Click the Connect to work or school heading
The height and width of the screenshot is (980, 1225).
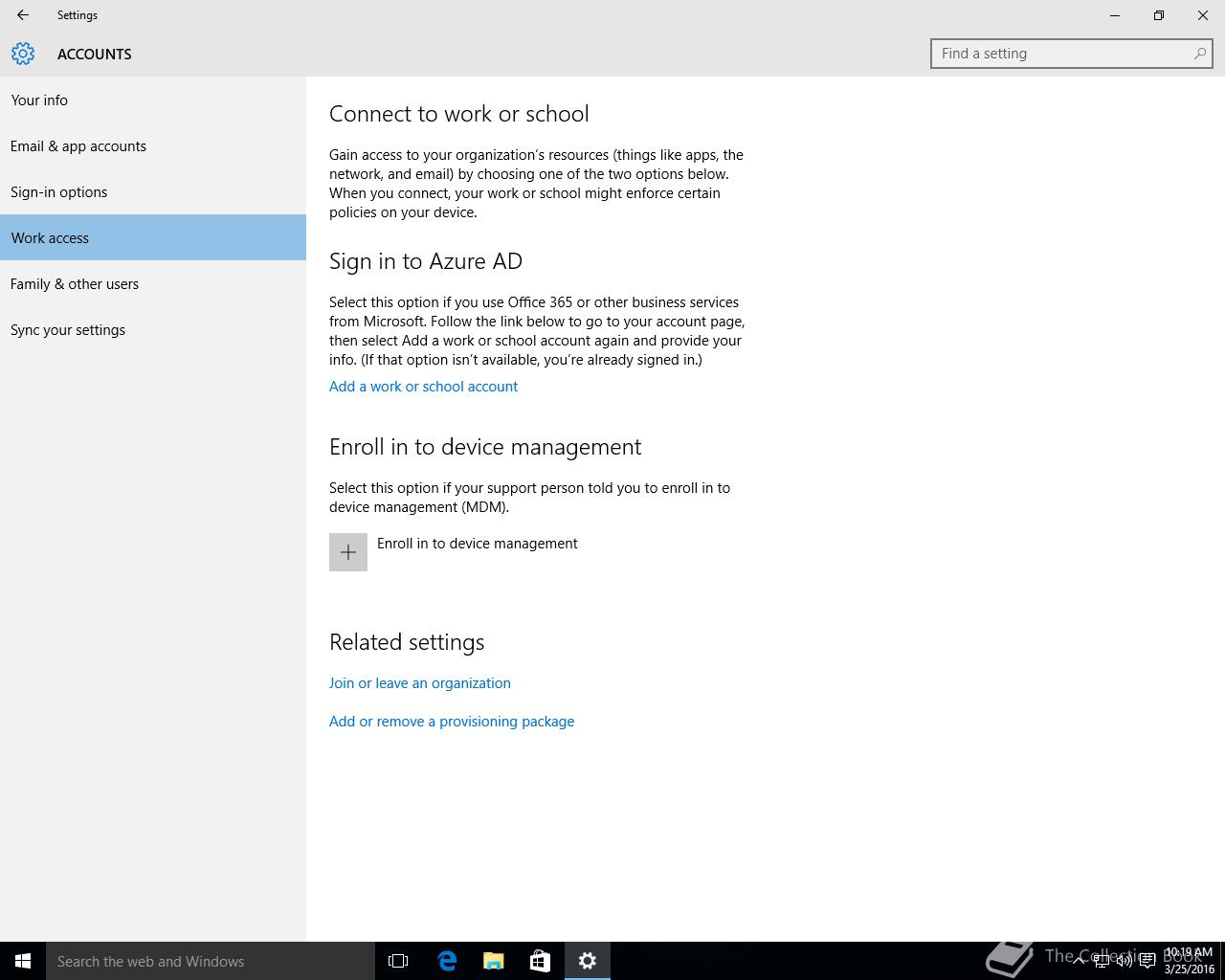pyautogui.click(x=459, y=114)
